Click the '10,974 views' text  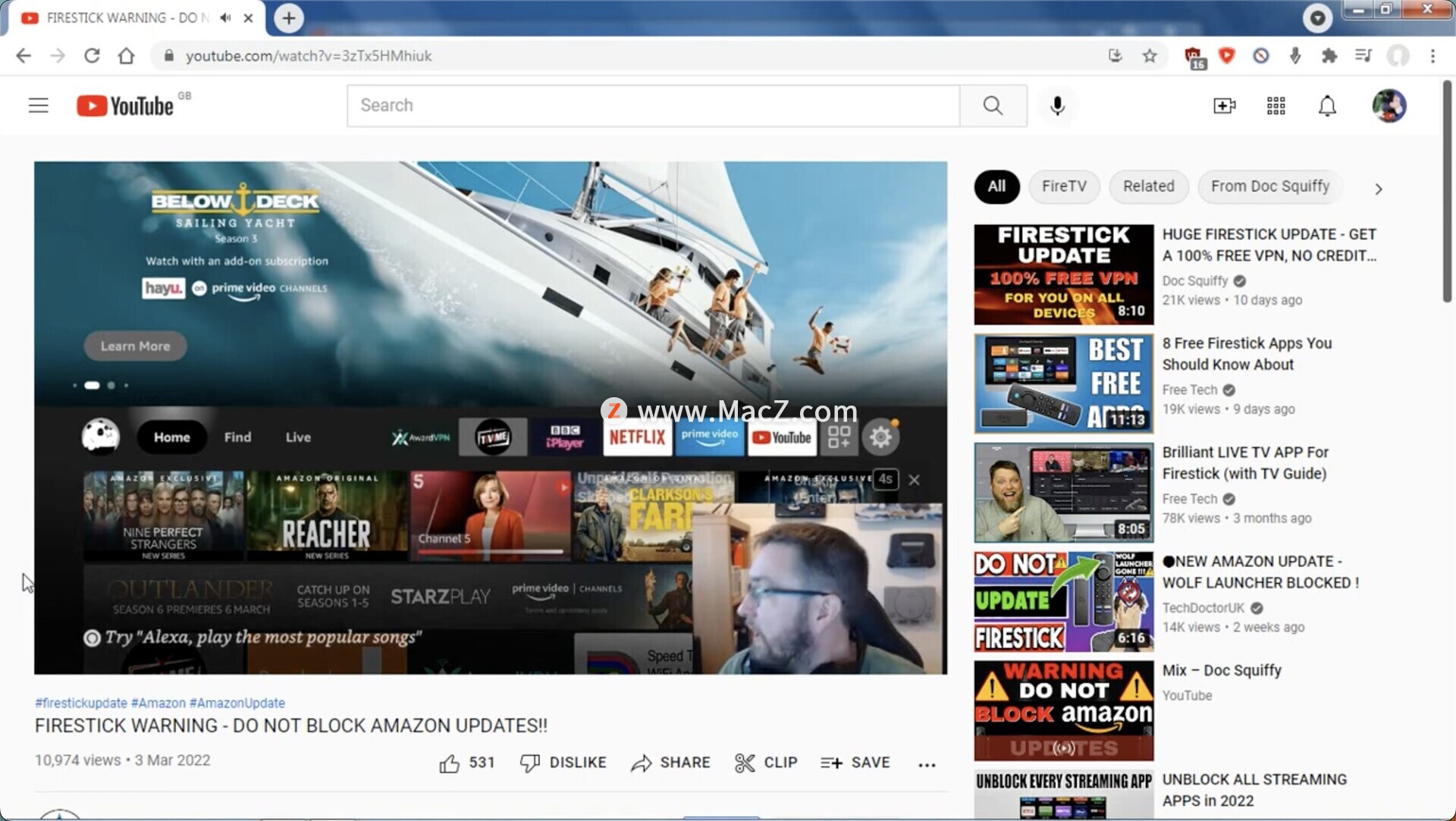coord(78,760)
